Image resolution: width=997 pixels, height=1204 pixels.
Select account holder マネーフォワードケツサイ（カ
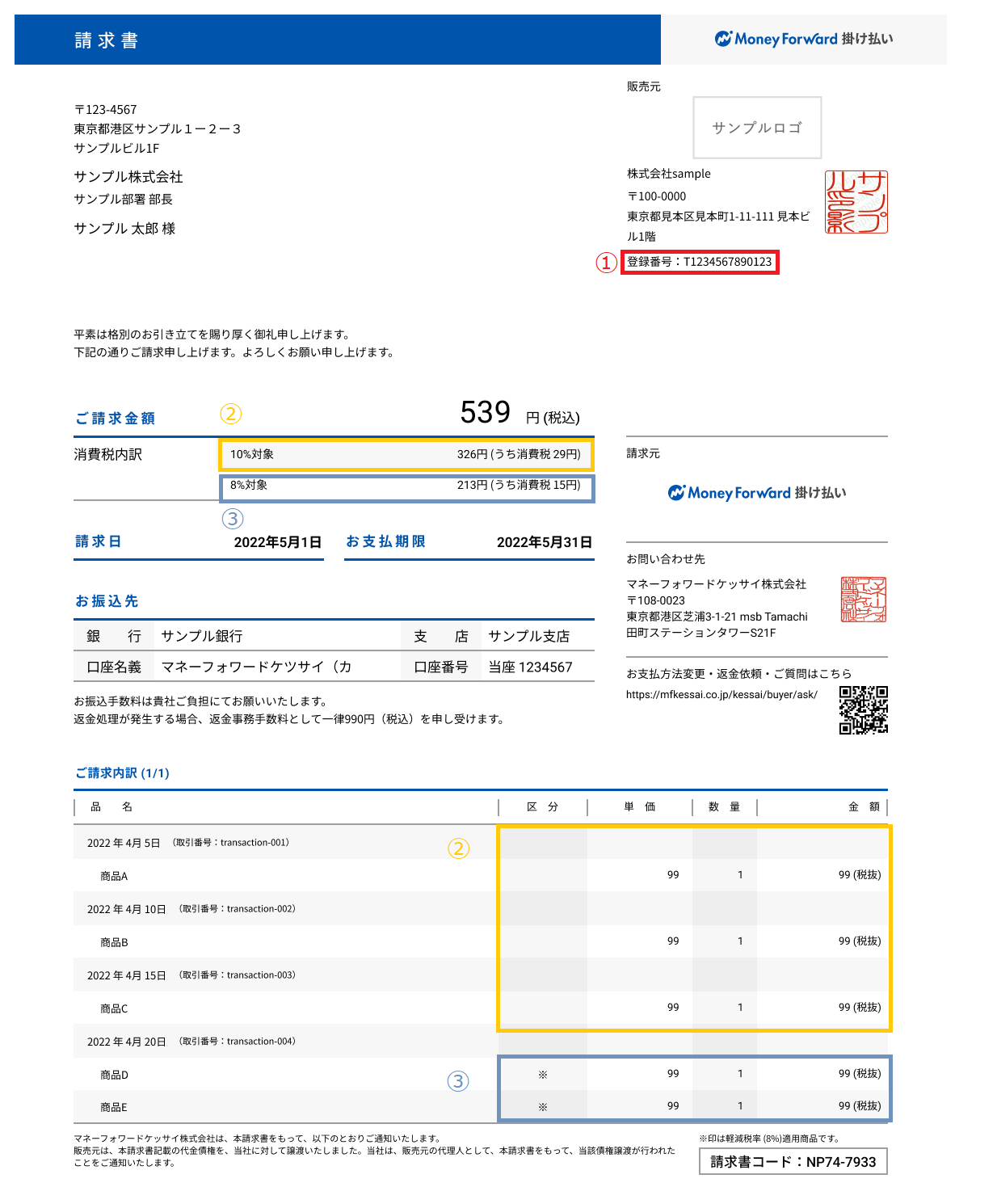[256, 667]
